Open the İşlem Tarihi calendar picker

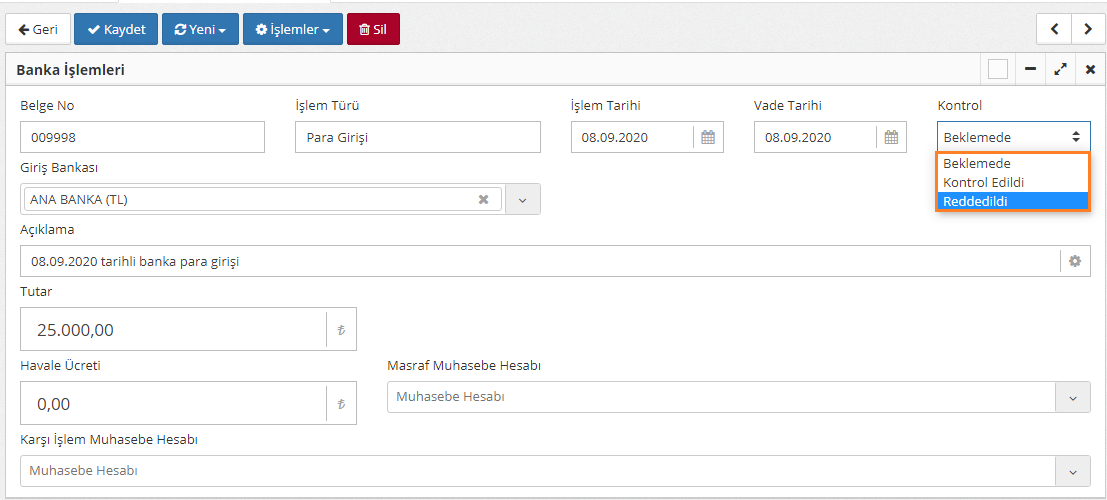pos(708,138)
